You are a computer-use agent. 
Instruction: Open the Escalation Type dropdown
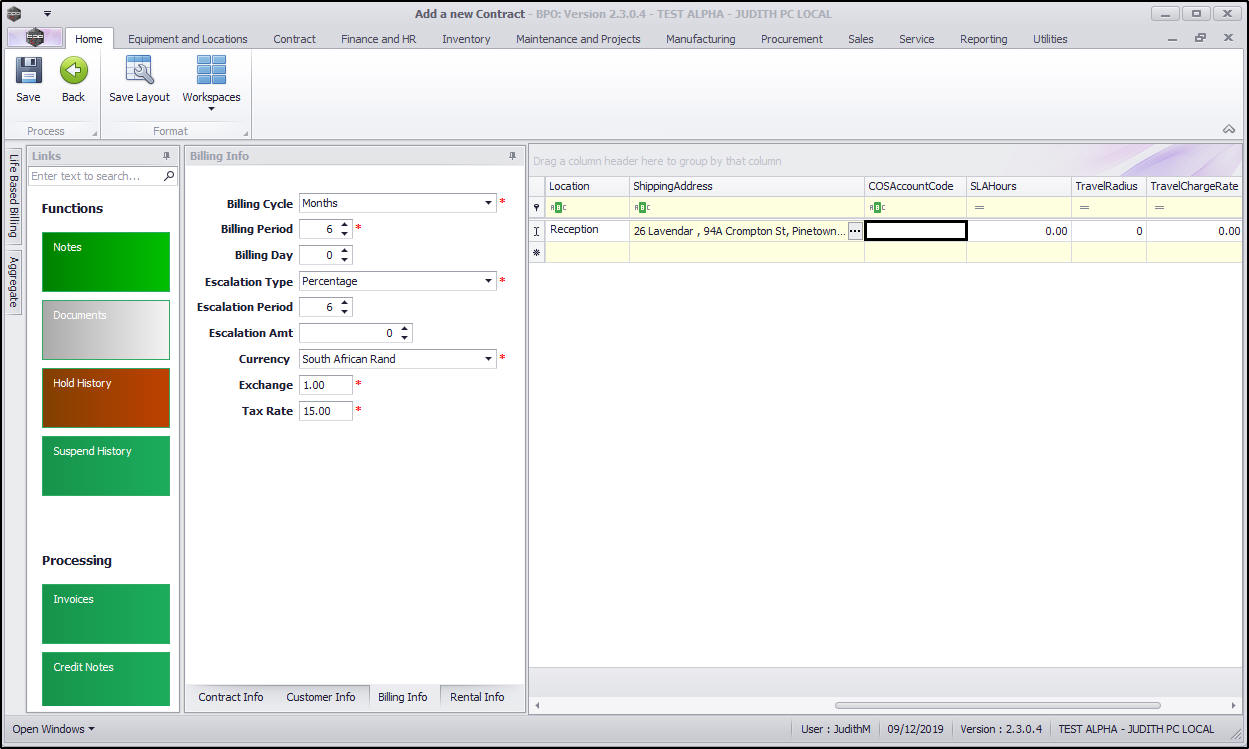(x=489, y=281)
